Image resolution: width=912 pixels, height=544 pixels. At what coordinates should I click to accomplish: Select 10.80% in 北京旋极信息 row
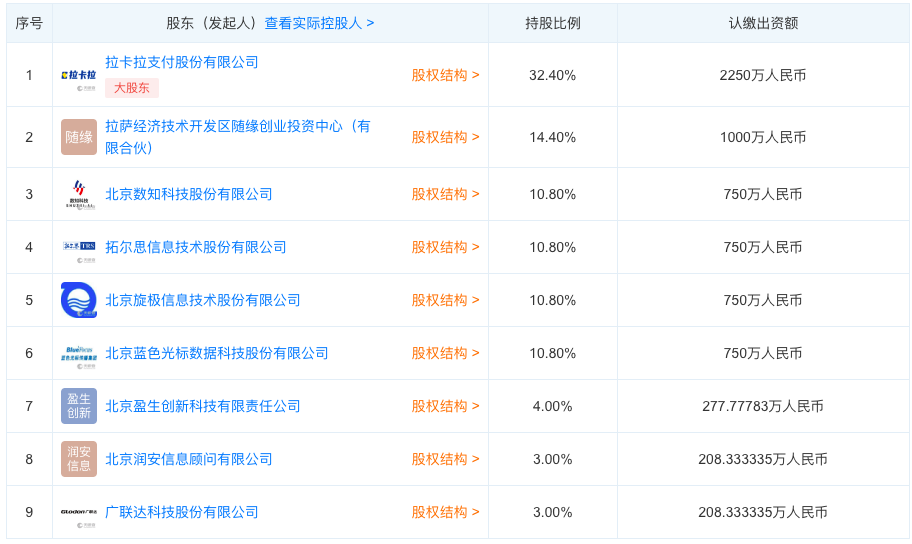click(x=553, y=300)
